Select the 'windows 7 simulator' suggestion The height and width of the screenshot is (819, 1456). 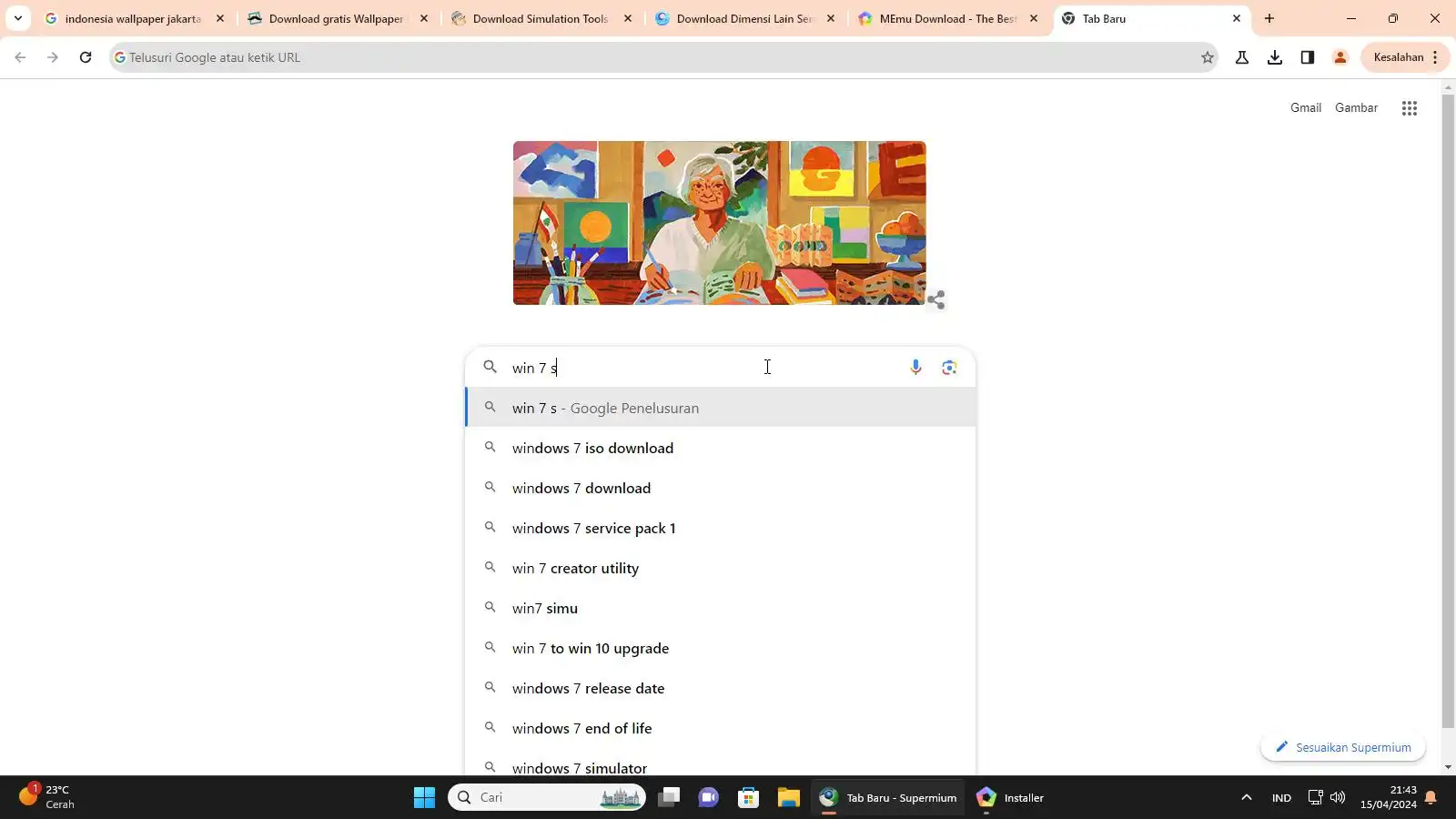point(721,766)
